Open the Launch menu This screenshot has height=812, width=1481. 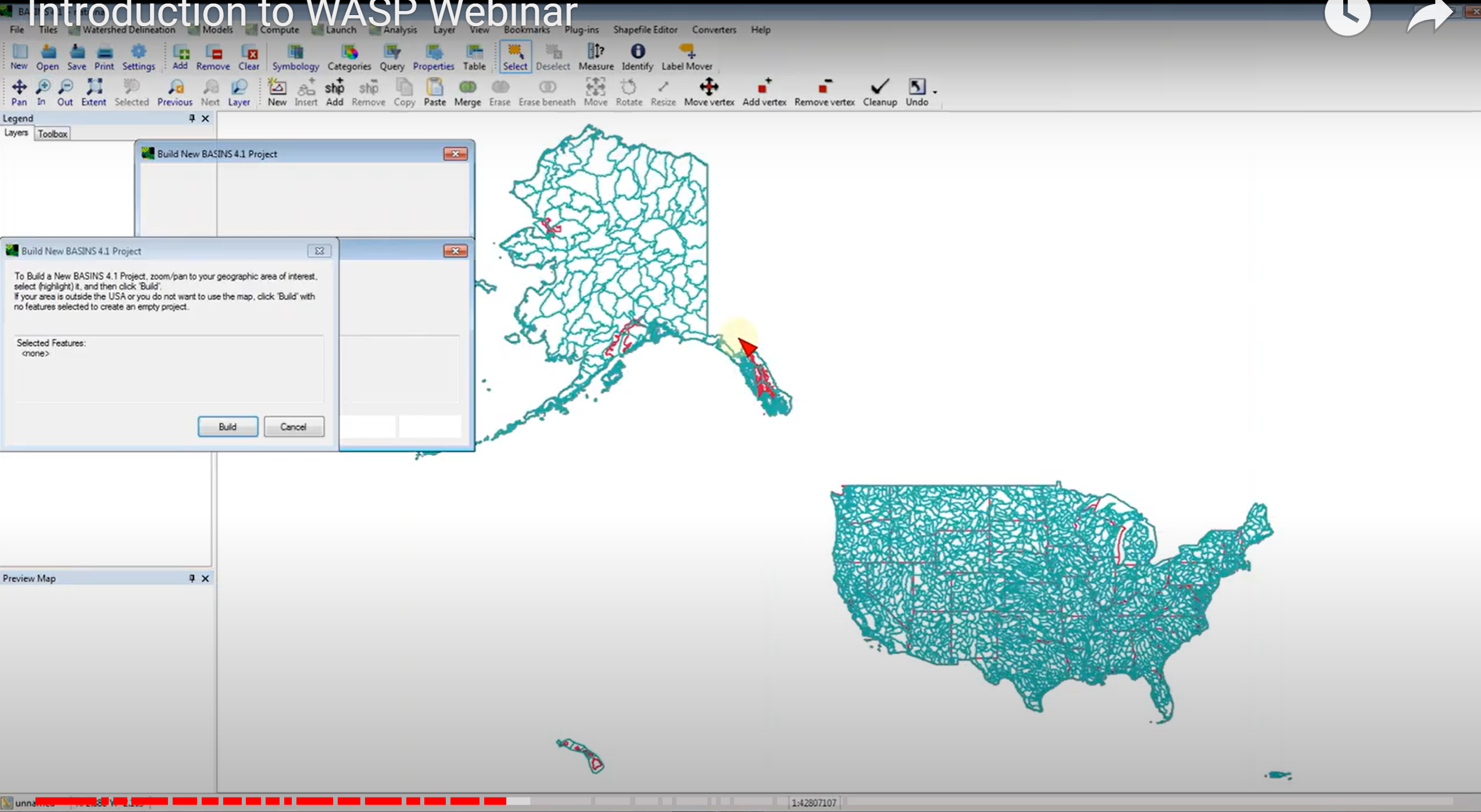pos(335,30)
